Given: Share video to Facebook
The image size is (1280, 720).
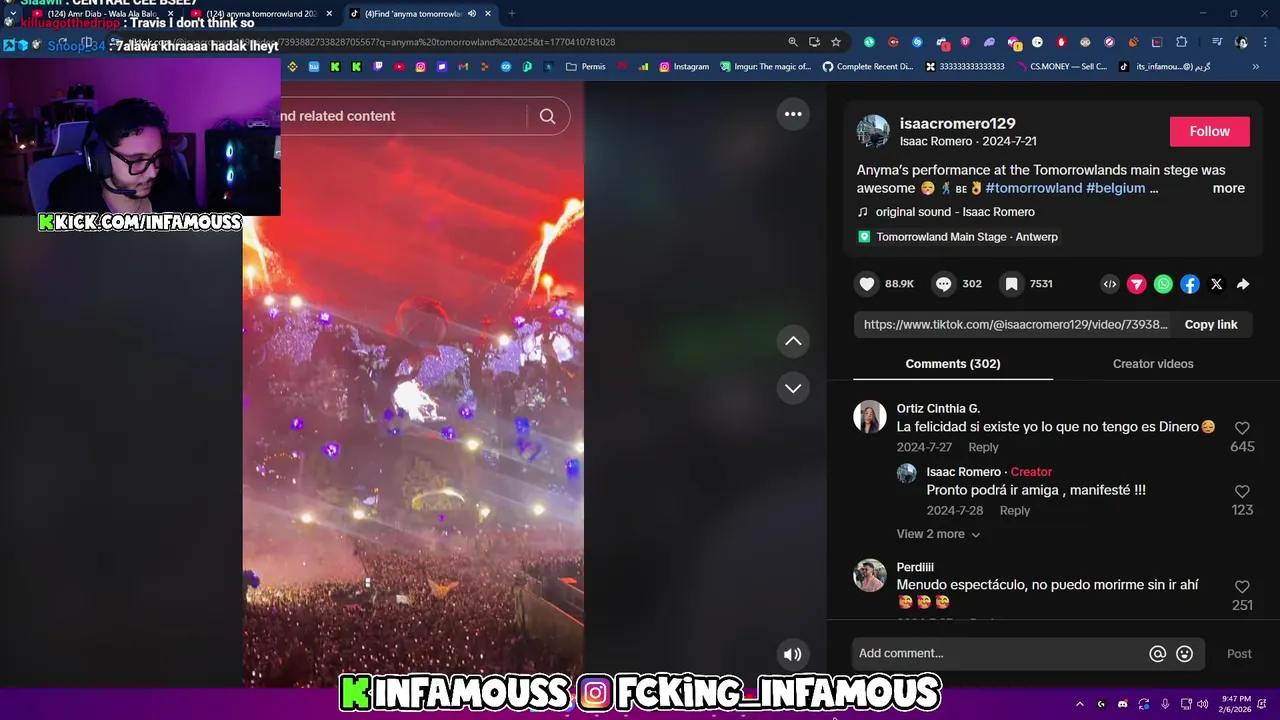Looking at the screenshot, I should (1190, 284).
